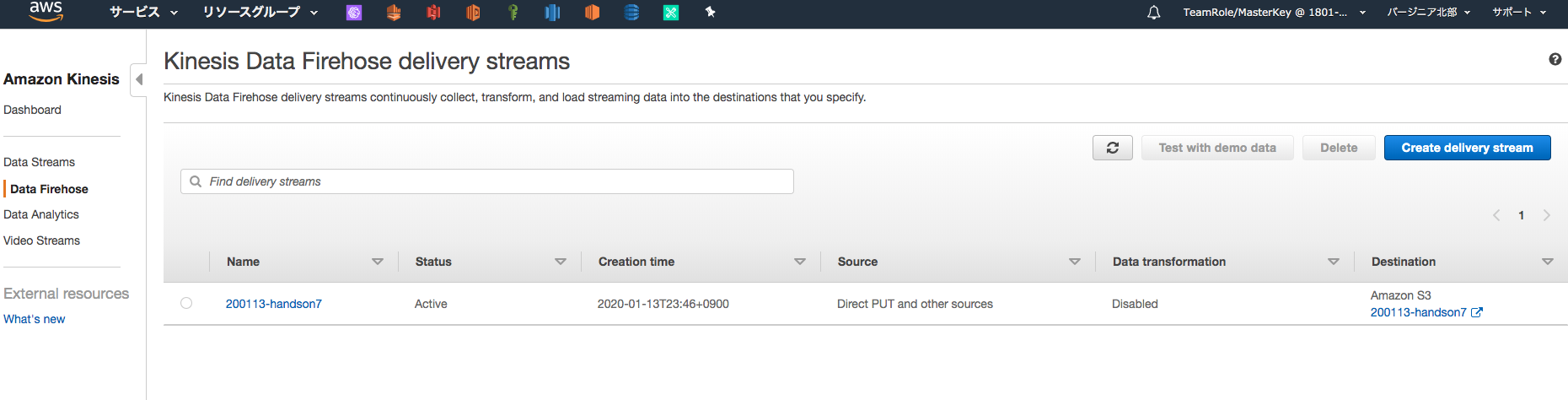Viewport: 1568px width, 400px height.
Task: Open Video Streams in the sidebar
Action: 41,241
